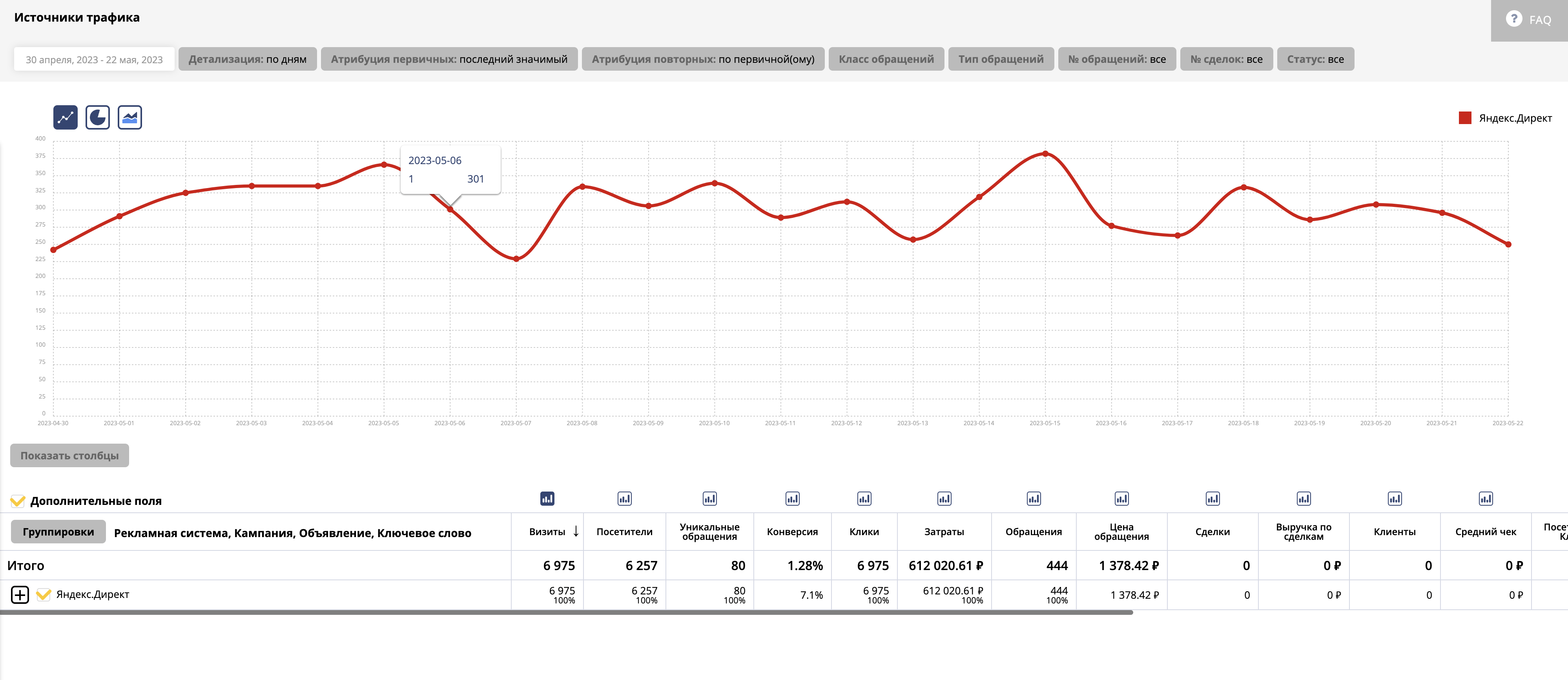The image size is (1568, 680).
Task: Plot Конверсия column on chart
Action: click(x=792, y=499)
